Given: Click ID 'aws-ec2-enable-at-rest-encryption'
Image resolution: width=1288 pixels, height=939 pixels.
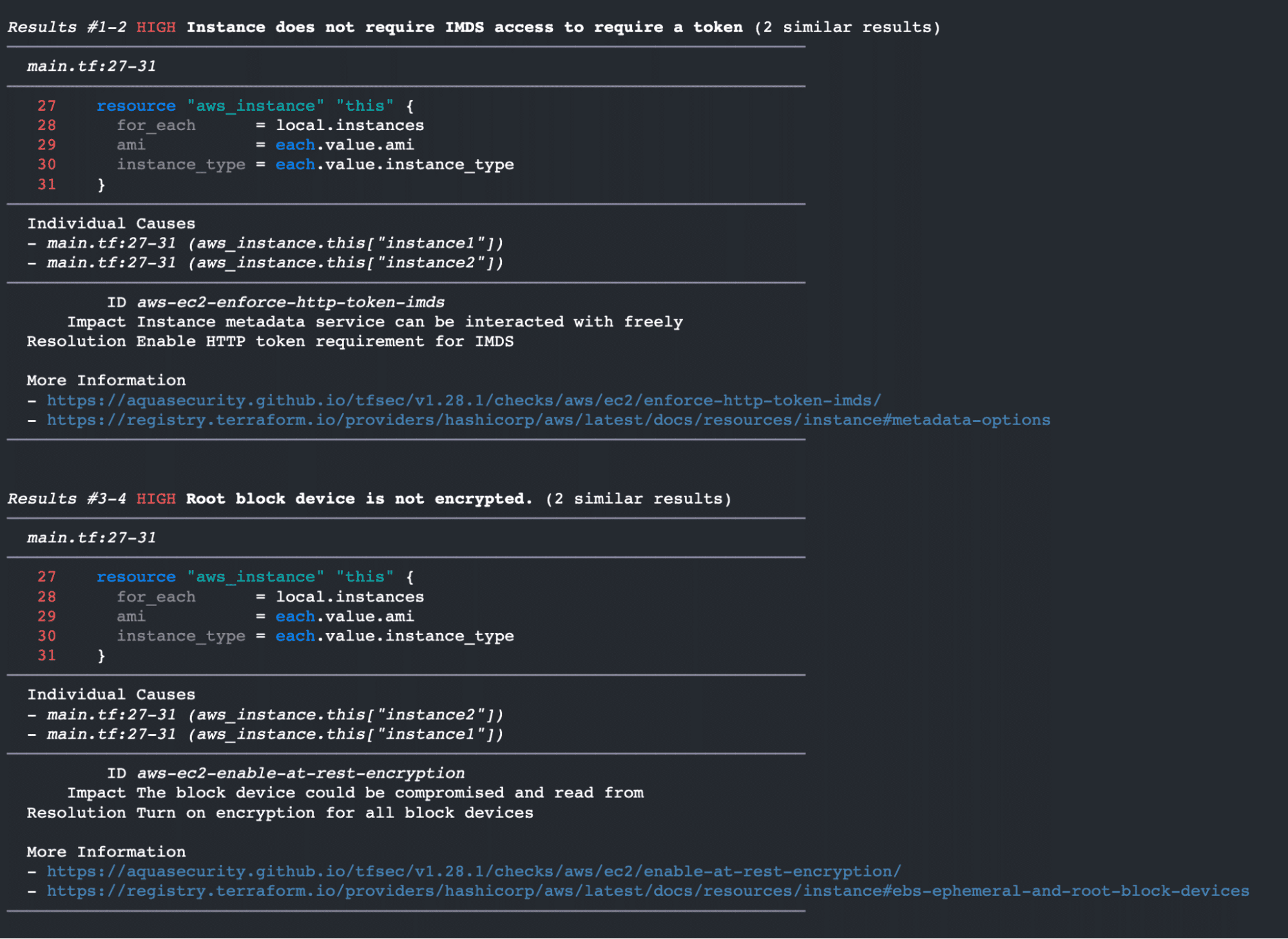Looking at the screenshot, I should [301, 773].
